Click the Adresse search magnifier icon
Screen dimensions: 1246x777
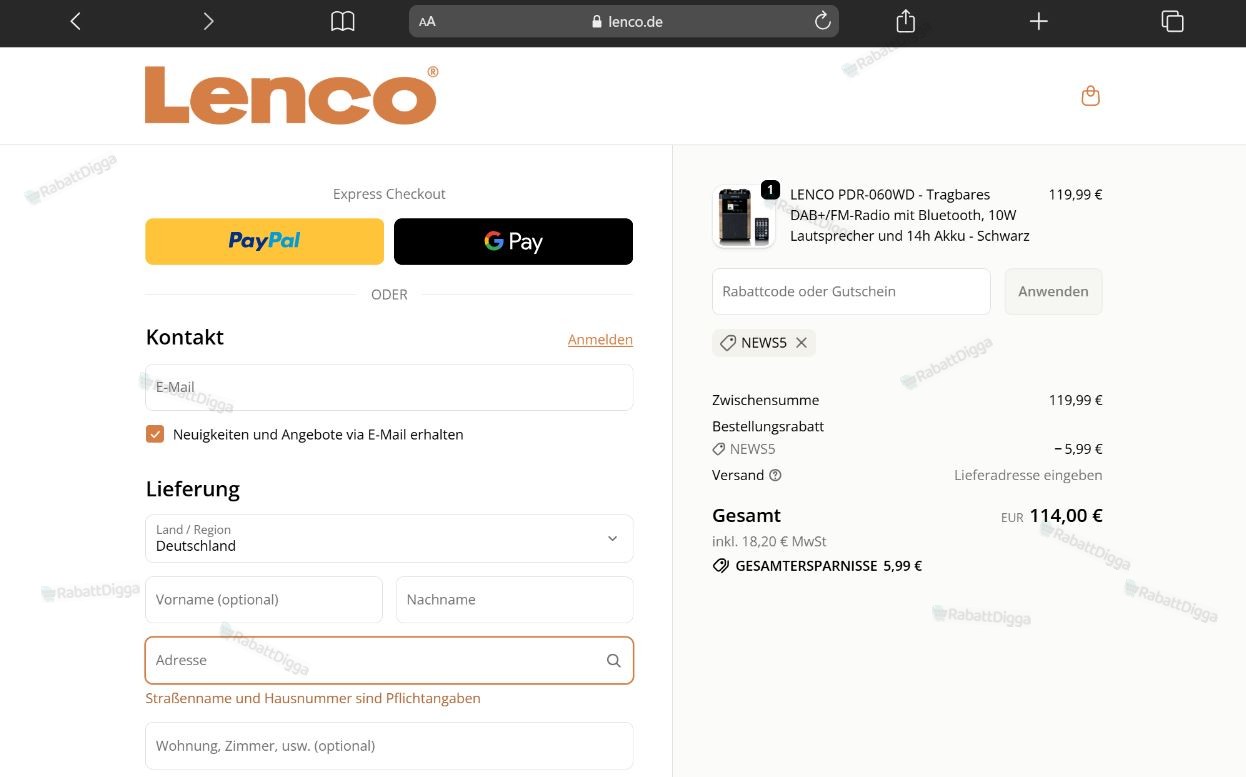click(x=614, y=660)
